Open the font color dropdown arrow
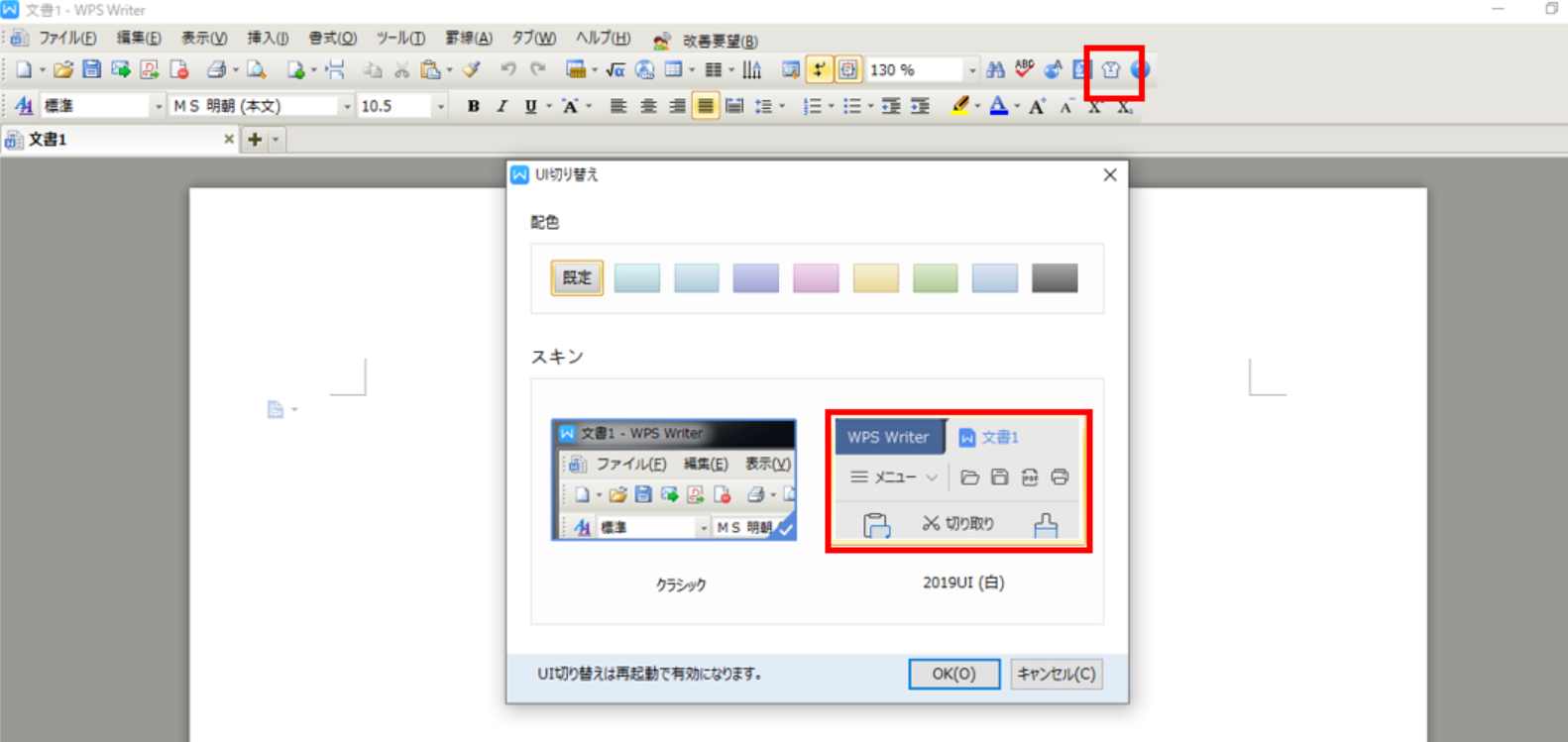Image resolution: width=1568 pixels, height=742 pixels. pyautogui.click(x=1017, y=106)
